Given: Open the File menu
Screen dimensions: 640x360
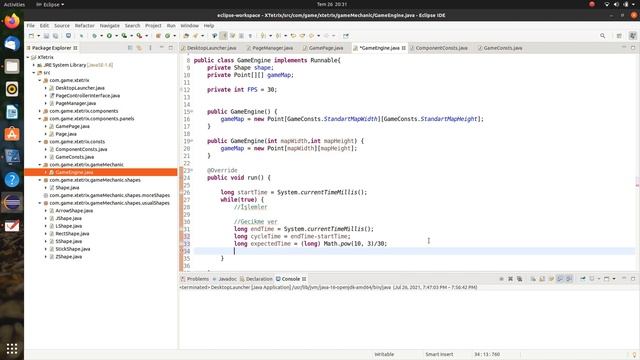Looking at the screenshot, I should [31, 26].
